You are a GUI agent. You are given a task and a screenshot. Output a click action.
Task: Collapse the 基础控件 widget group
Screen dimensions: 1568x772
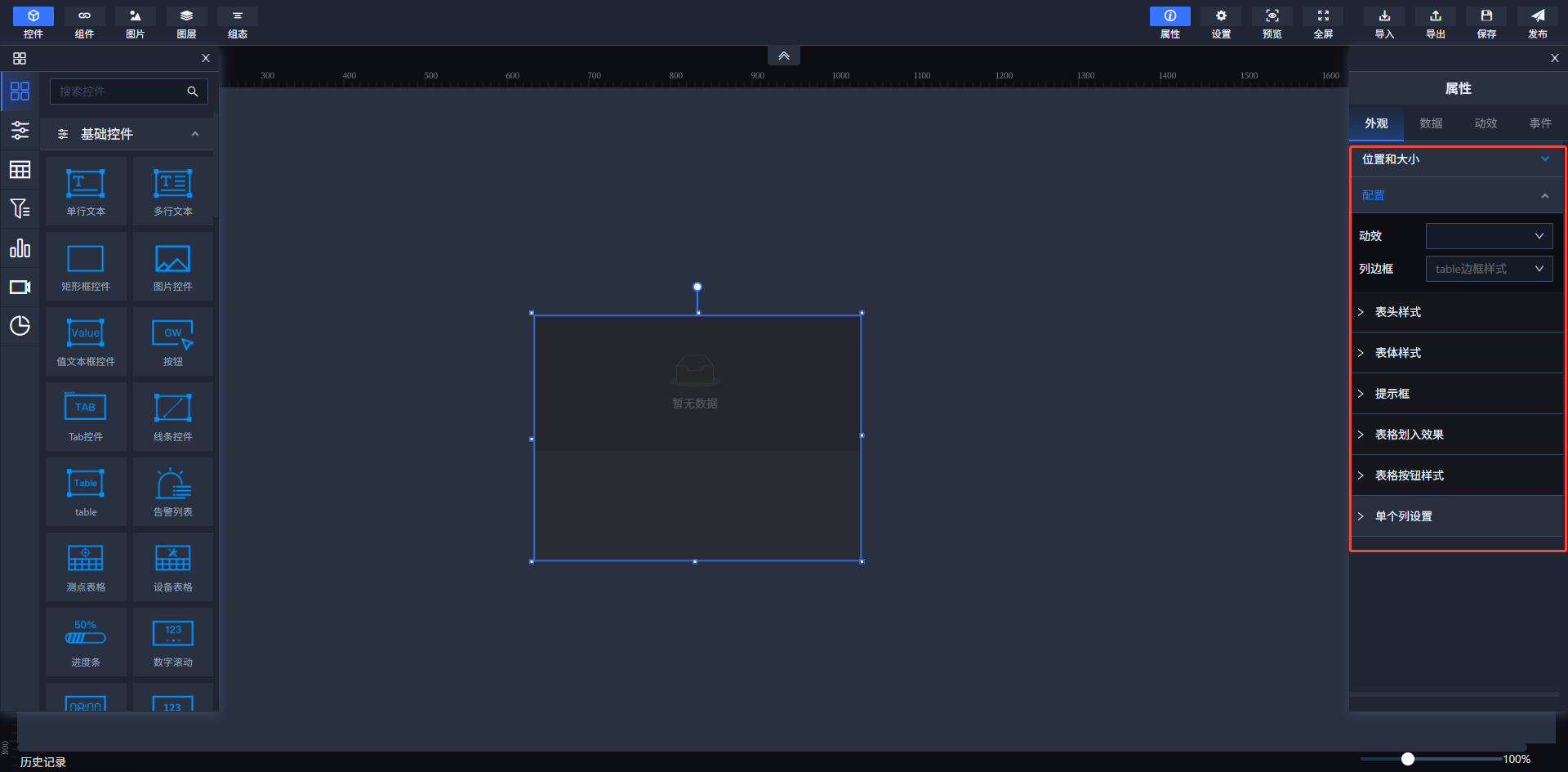pyautogui.click(x=195, y=134)
